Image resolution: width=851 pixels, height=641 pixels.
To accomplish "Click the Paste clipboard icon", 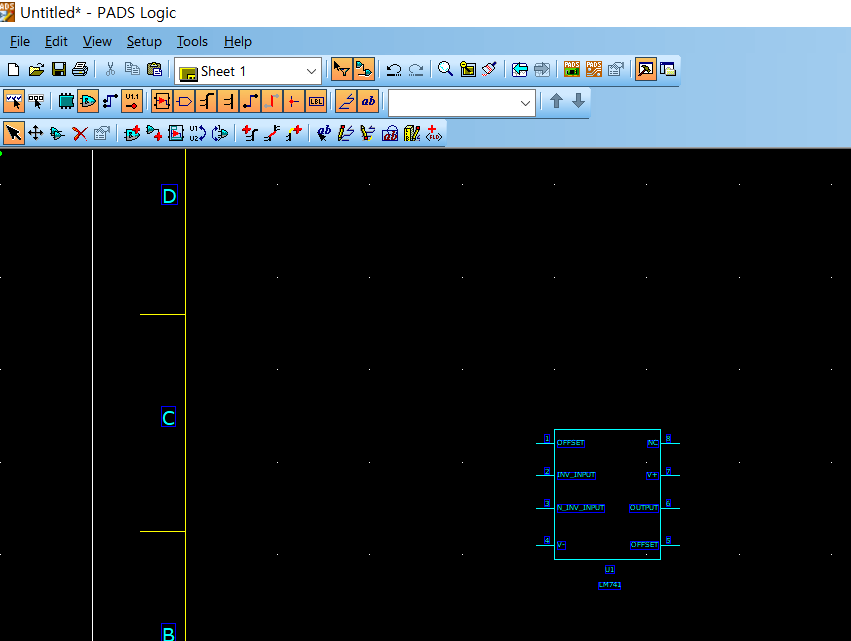I will click(155, 69).
